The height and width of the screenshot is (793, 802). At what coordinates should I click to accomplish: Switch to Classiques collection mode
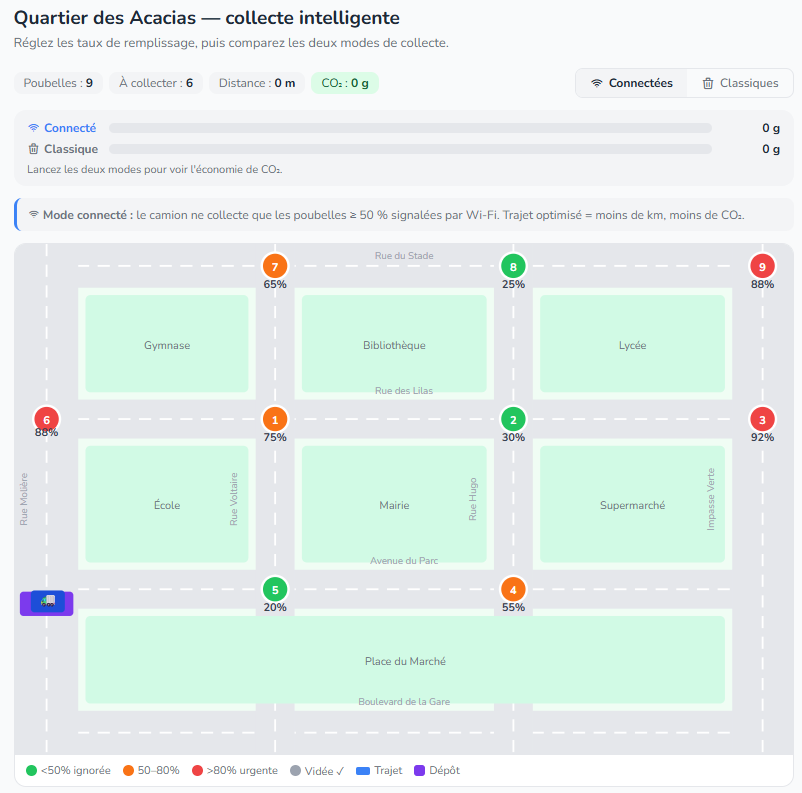point(740,83)
